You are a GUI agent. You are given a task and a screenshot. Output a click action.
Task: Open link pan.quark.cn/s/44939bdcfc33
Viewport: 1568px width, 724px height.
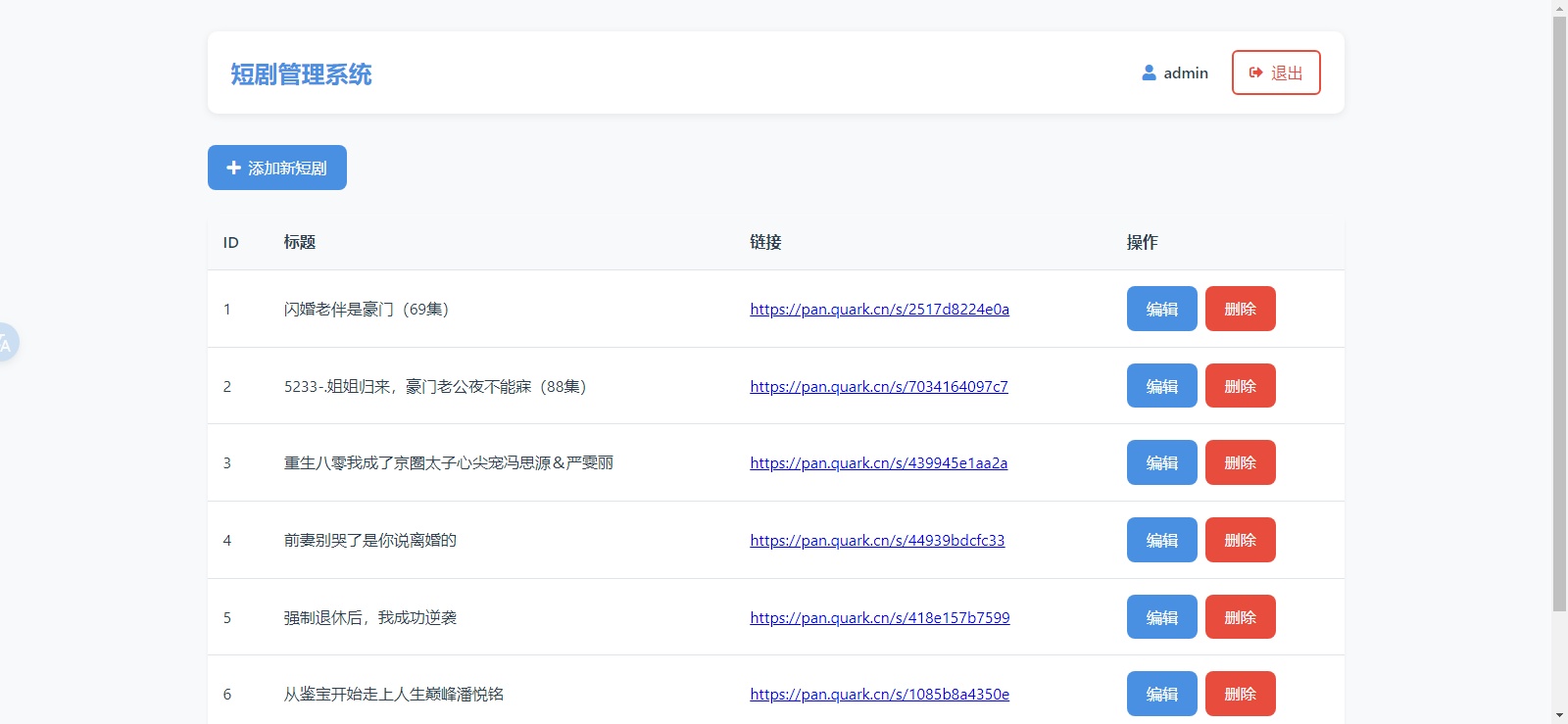tap(877, 541)
